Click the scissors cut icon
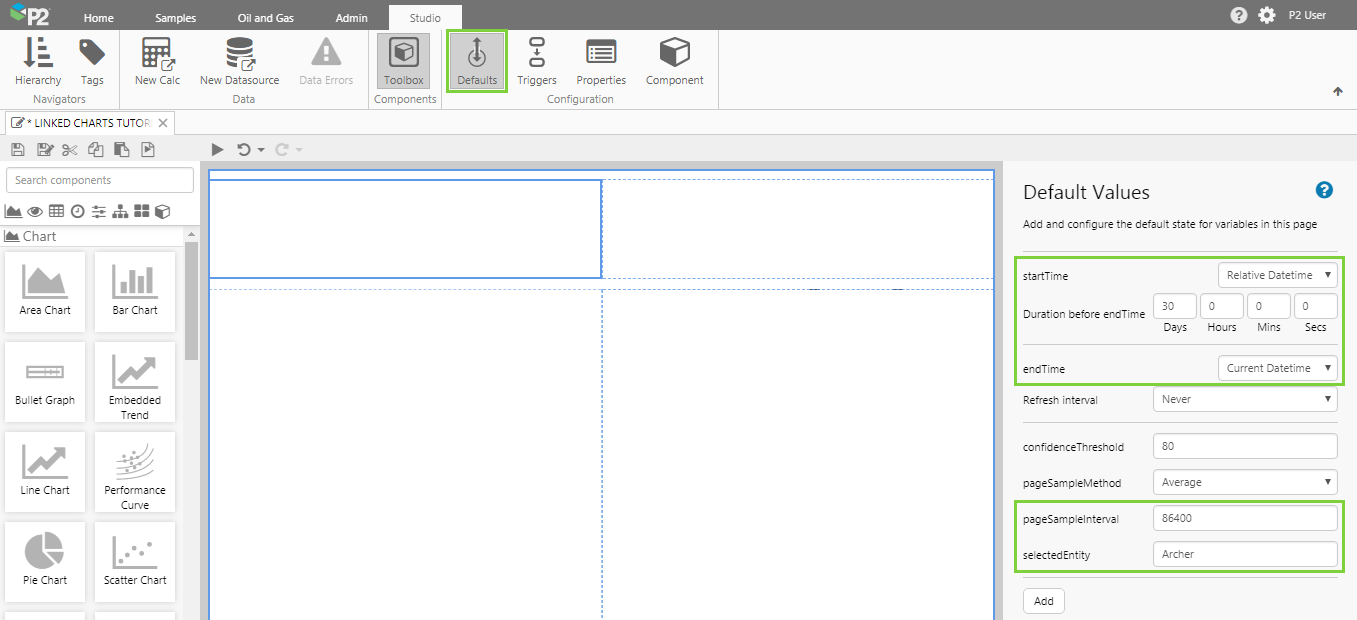This screenshot has width=1357, height=620. pos(69,150)
